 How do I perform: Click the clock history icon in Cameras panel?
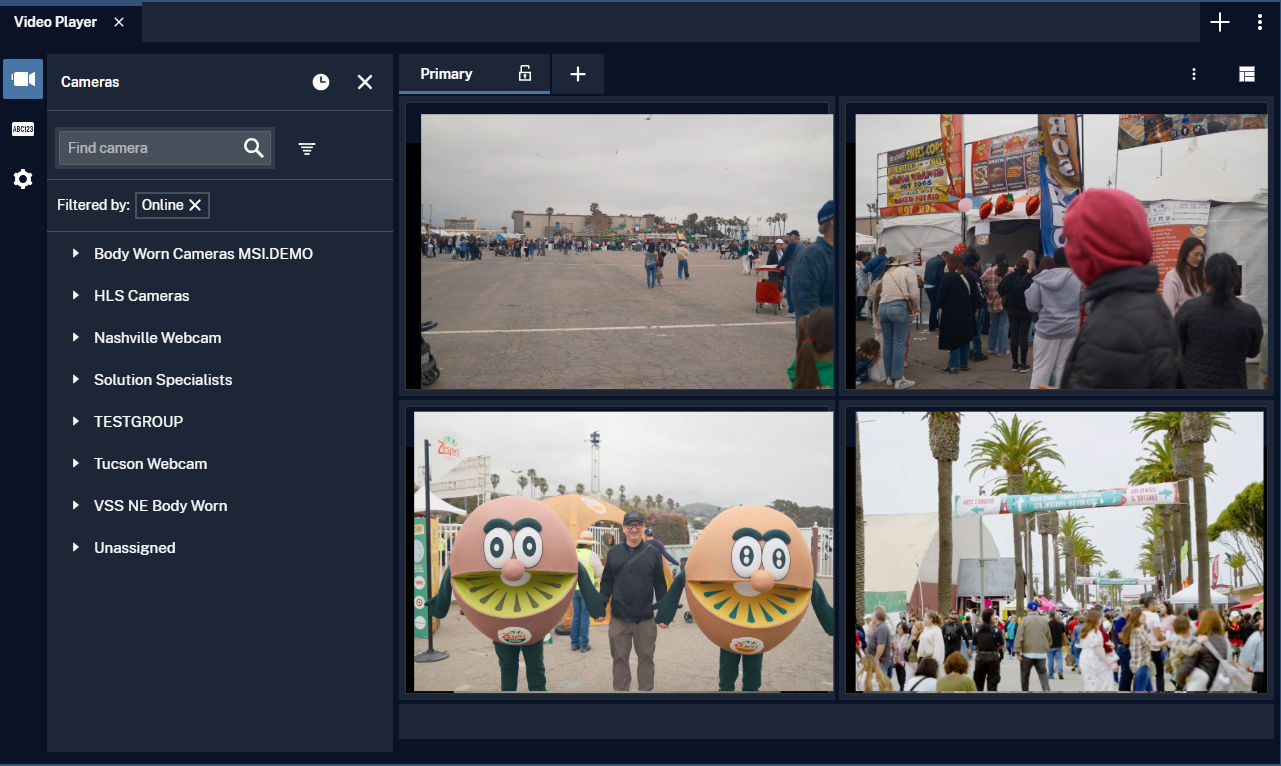[321, 82]
